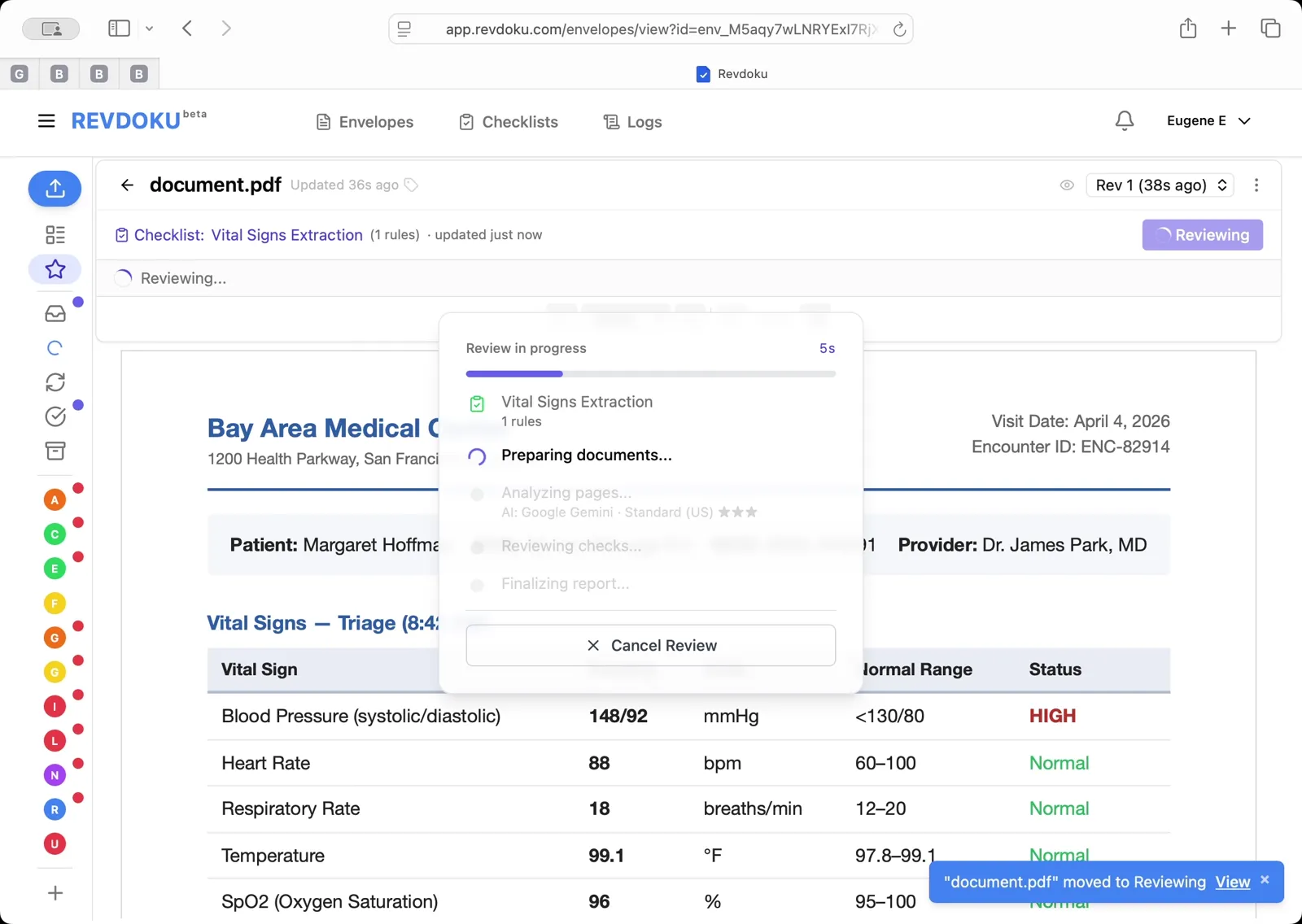Screen dimensions: 1302x924
Task: Open notifications via the bell icon
Action: [1124, 120]
